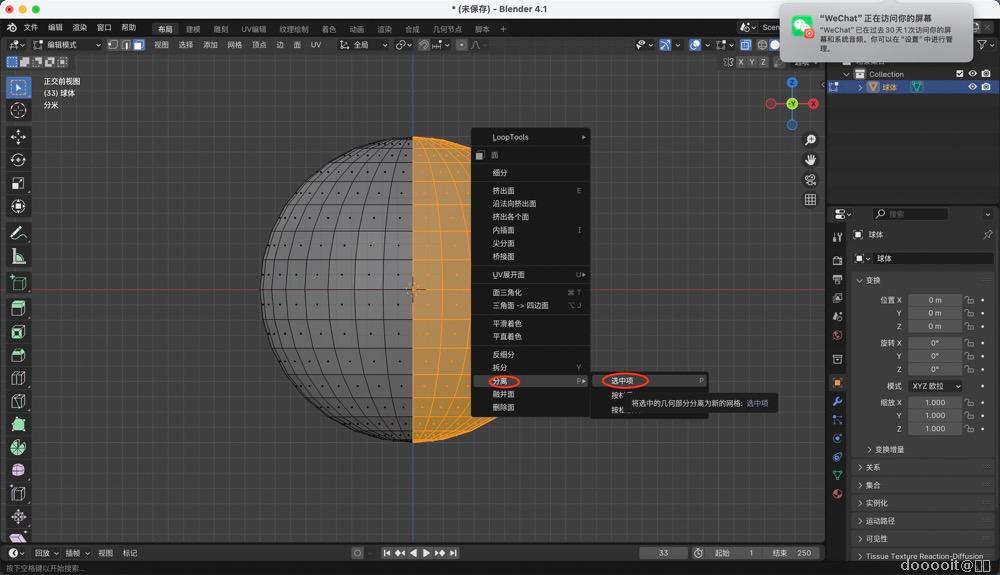Expand the 变换增量 section
This screenshot has height=575, width=1000.
[x=889, y=450]
